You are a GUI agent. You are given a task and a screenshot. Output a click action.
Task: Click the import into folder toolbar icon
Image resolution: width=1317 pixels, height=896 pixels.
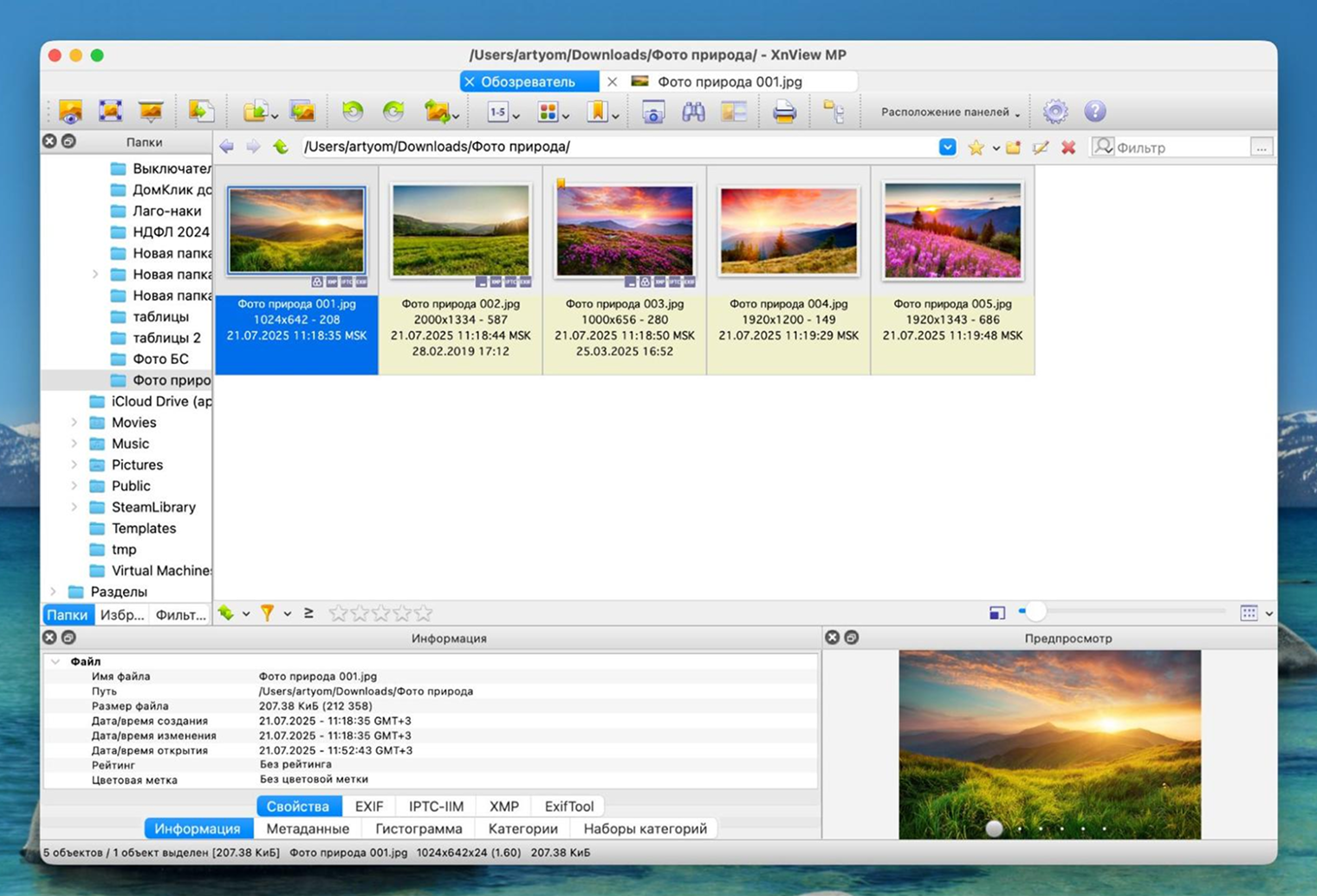point(256,111)
